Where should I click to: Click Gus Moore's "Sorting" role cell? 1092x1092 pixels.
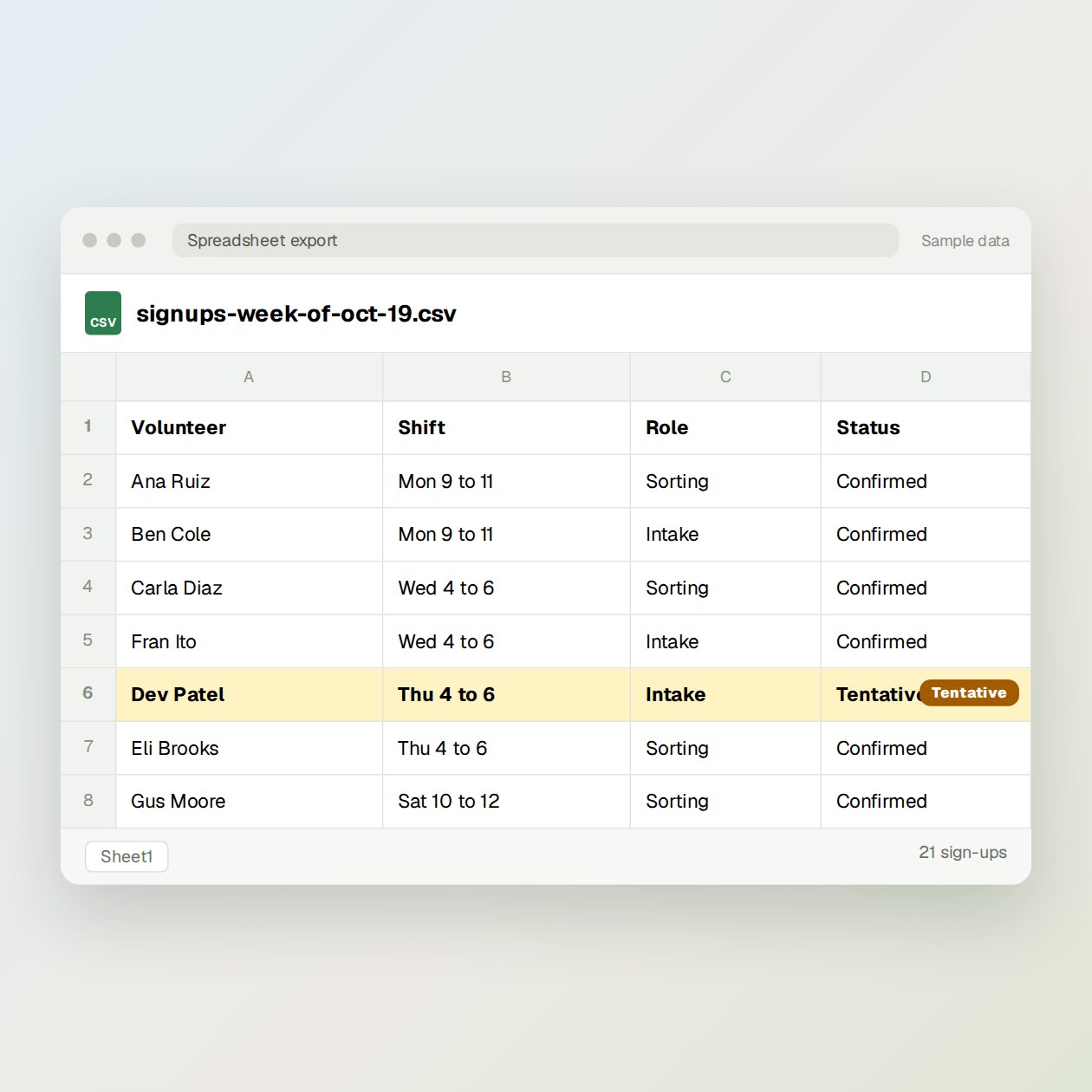coord(725,801)
